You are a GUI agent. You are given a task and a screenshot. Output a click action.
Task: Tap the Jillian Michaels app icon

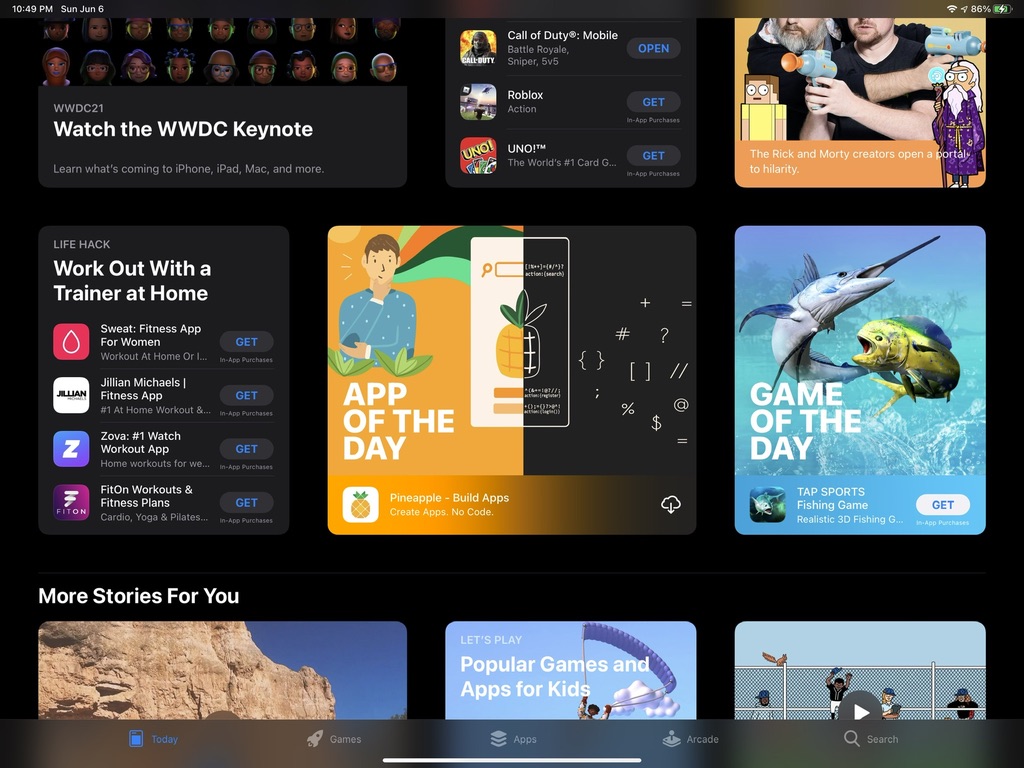71,395
